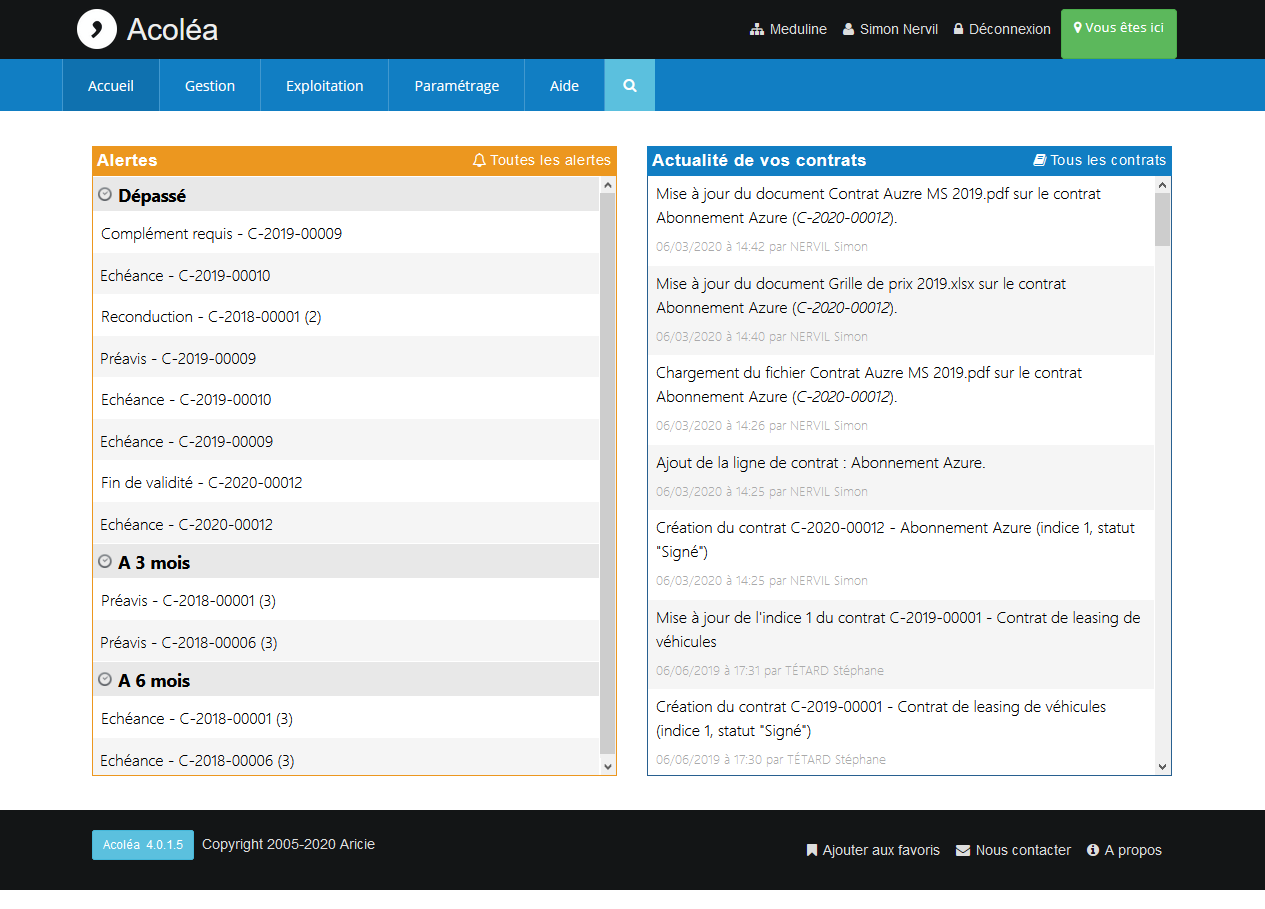Click the padlock icon beside Déconnexion
Screen dimensions: 1265x909
(958, 30)
